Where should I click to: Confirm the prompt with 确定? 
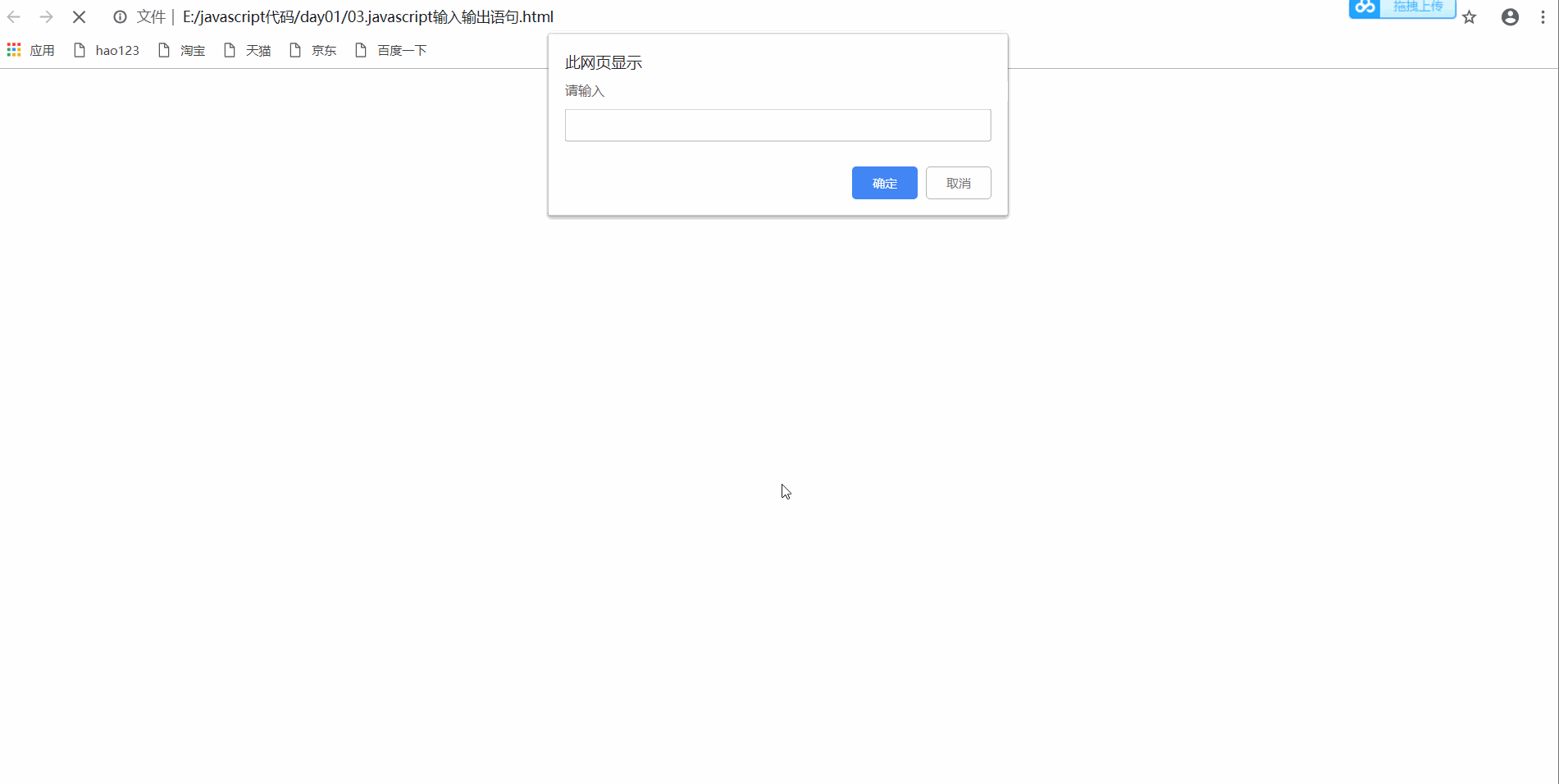point(884,183)
